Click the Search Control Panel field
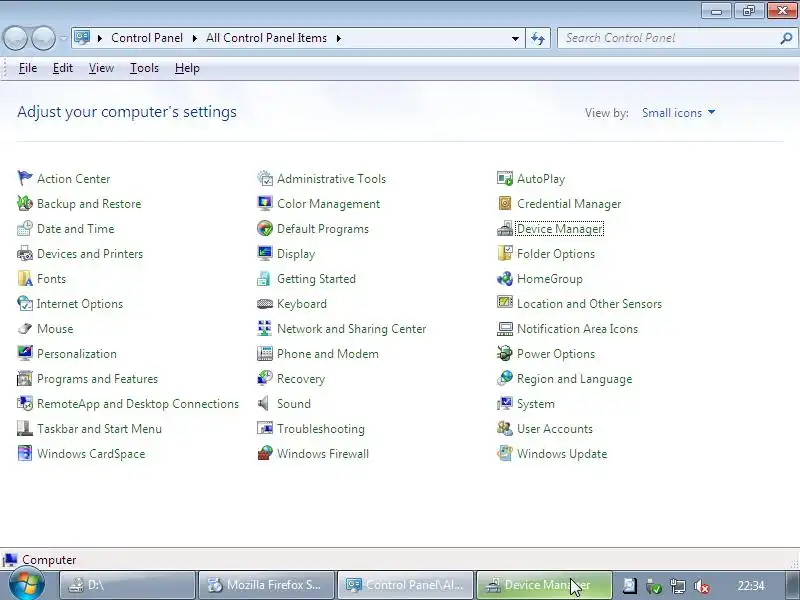This screenshot has width=800, height=600. [668, 38]
